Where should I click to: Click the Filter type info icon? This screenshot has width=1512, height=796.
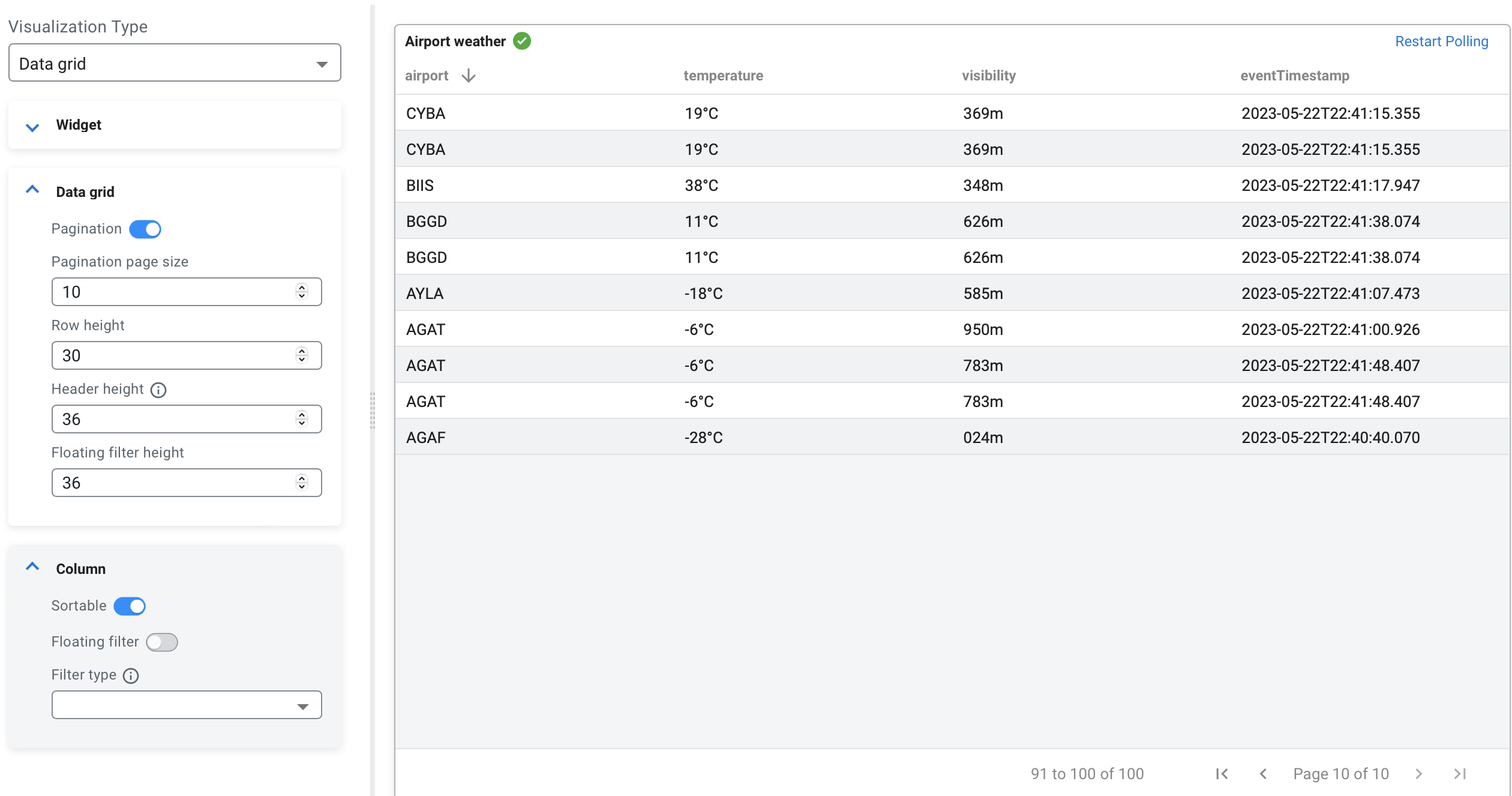[x=131, y=676]
